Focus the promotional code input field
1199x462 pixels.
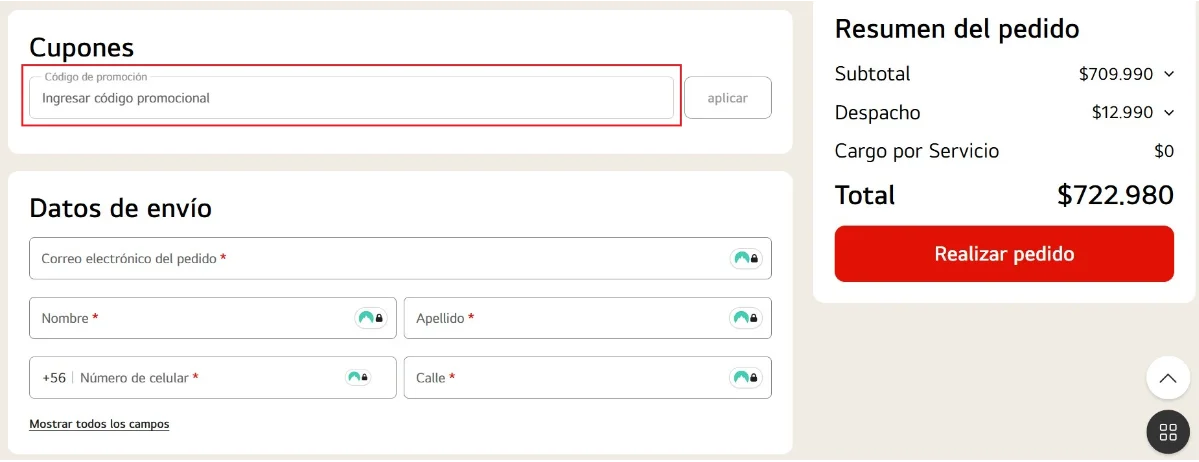[350, 98]
